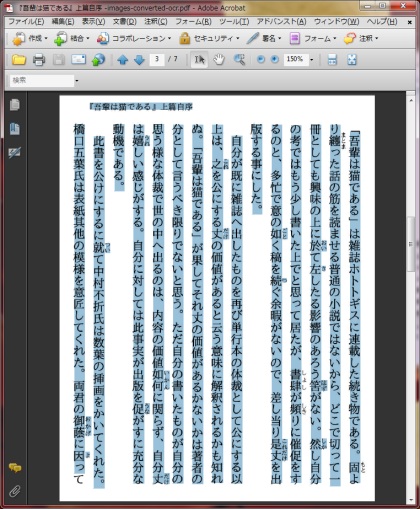Expand the セキュリティ dropdown
The height and width of the screenshot is (509, 420).
pos(238,39)
